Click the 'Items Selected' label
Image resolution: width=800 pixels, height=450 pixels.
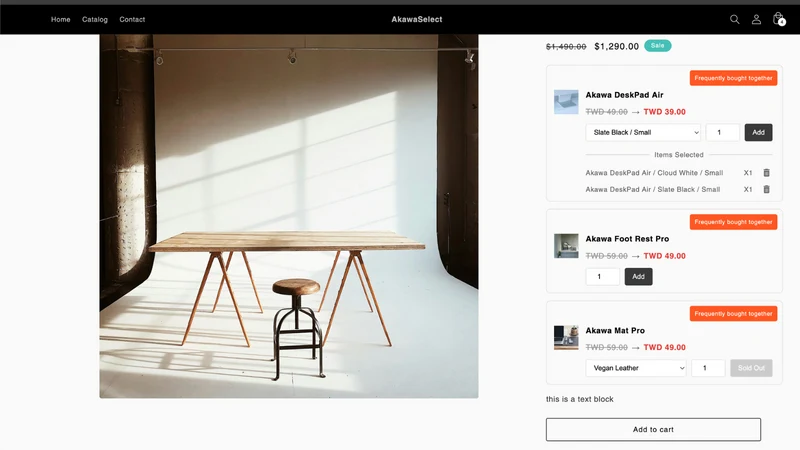(x=679, y=155)
